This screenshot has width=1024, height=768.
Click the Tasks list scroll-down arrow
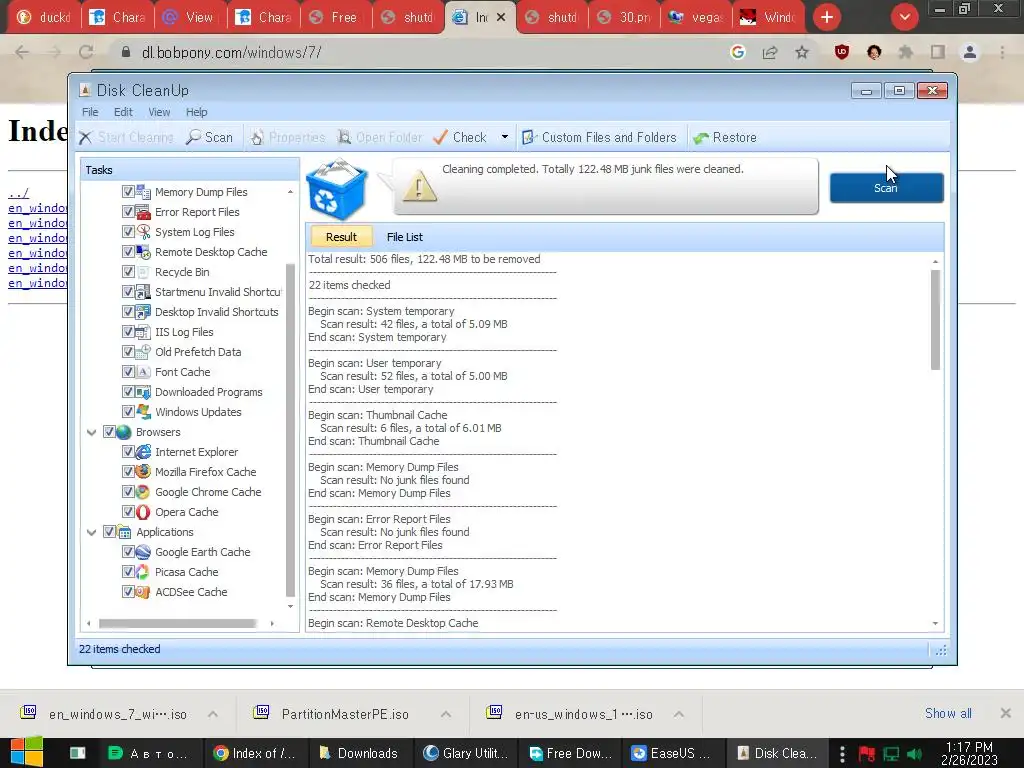pos(291,607)
